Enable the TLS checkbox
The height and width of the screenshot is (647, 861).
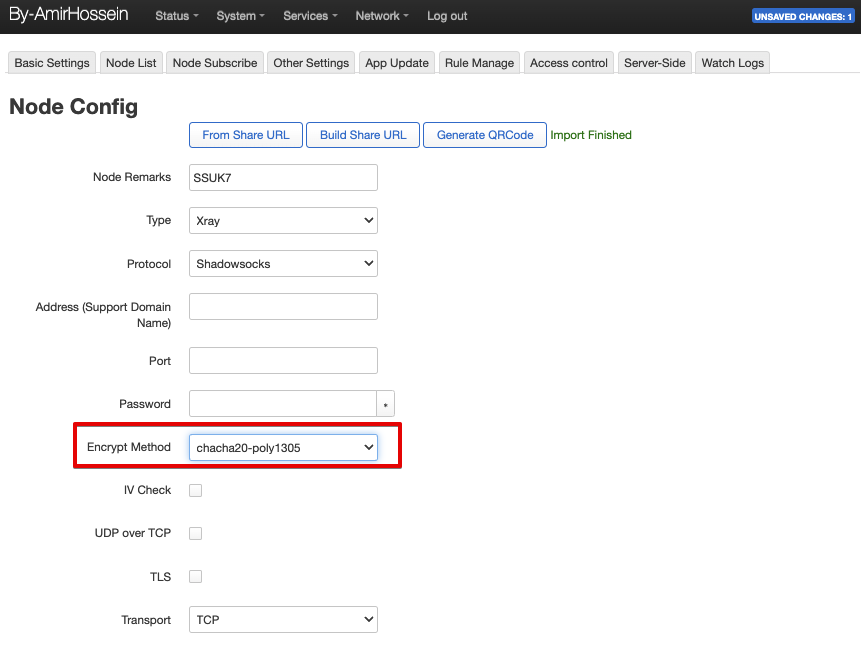pyautogui.click(x=196, y=576)
